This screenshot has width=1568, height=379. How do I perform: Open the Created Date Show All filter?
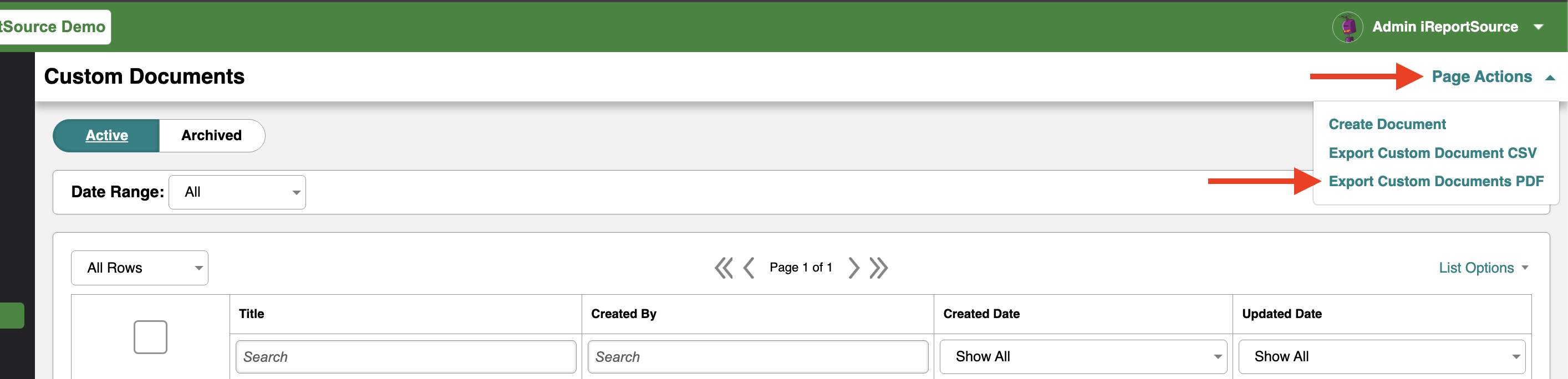coord(1083,356)
